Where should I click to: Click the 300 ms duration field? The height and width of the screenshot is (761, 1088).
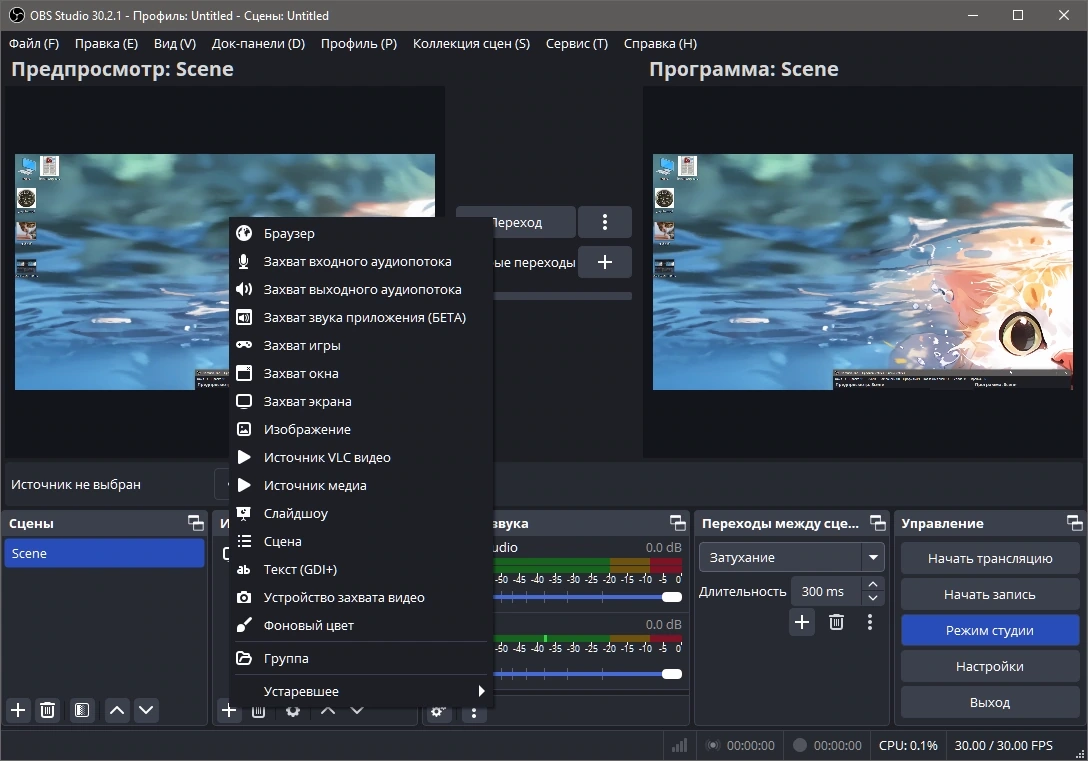(827, 592)
